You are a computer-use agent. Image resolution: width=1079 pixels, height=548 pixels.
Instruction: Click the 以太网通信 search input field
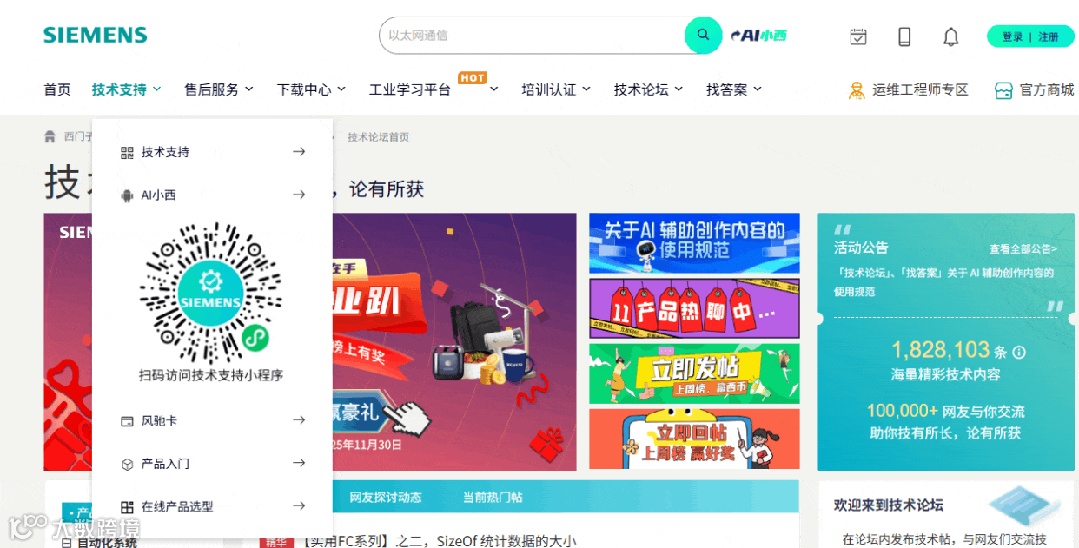coord(532,35)
